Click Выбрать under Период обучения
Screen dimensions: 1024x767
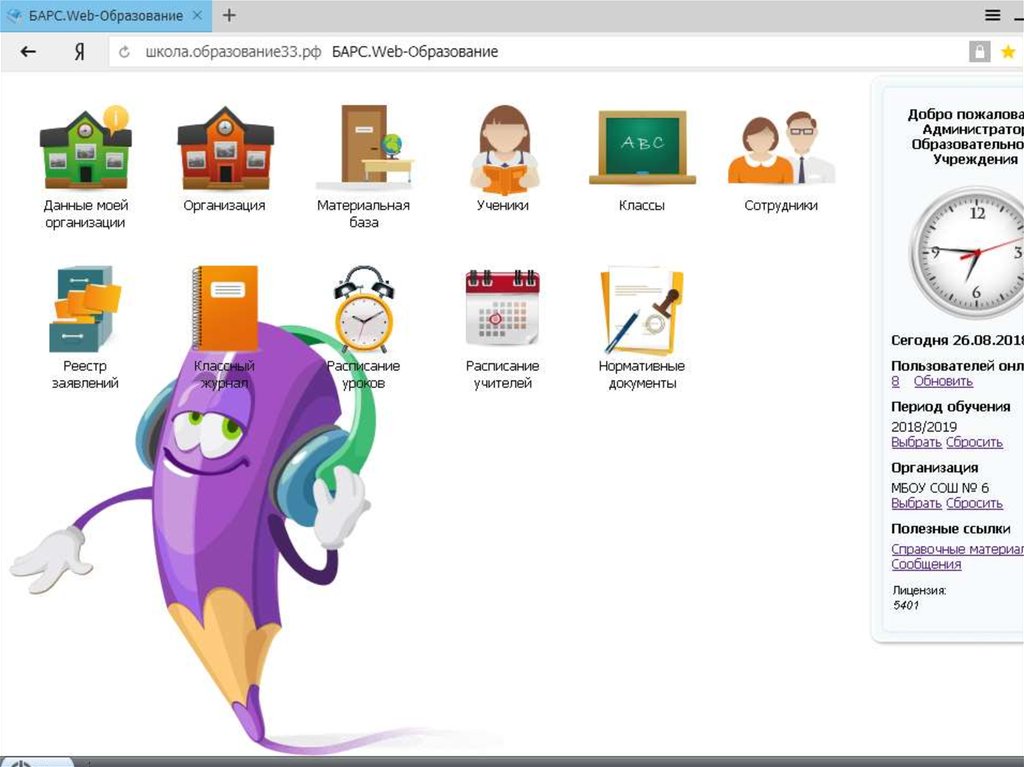pos(916,442)
